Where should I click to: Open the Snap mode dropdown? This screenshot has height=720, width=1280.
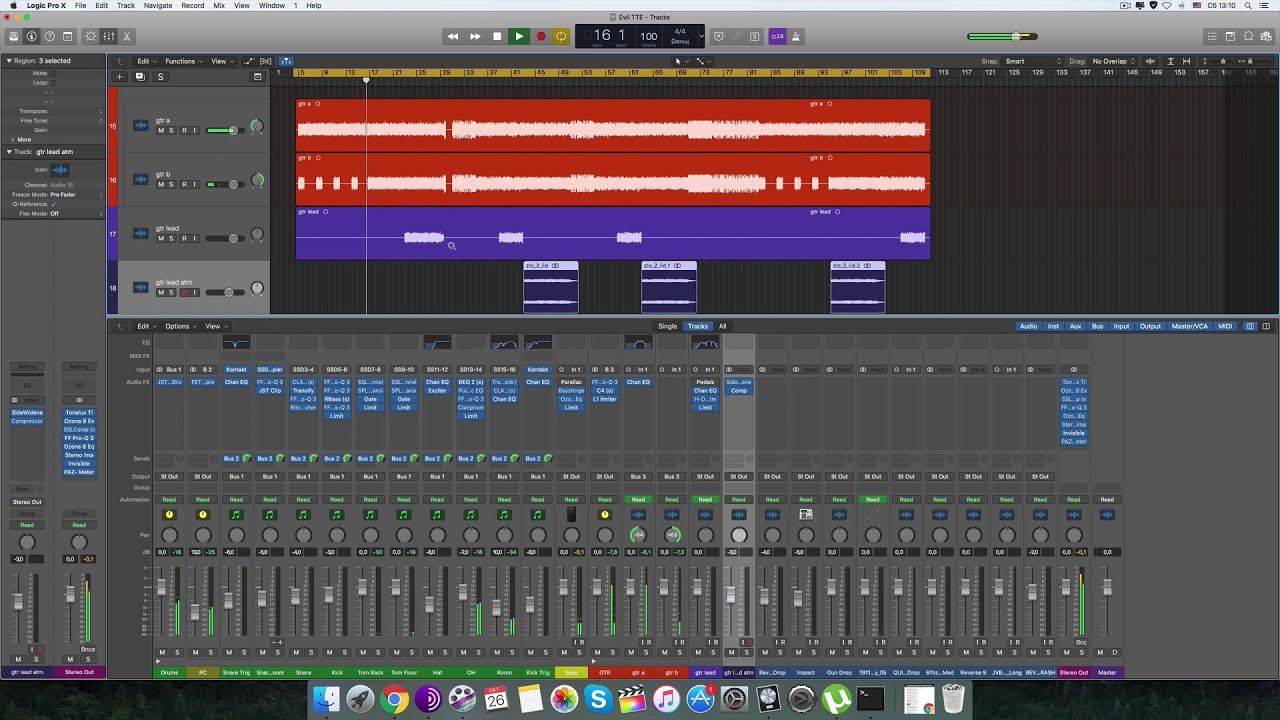[1034, 61]
